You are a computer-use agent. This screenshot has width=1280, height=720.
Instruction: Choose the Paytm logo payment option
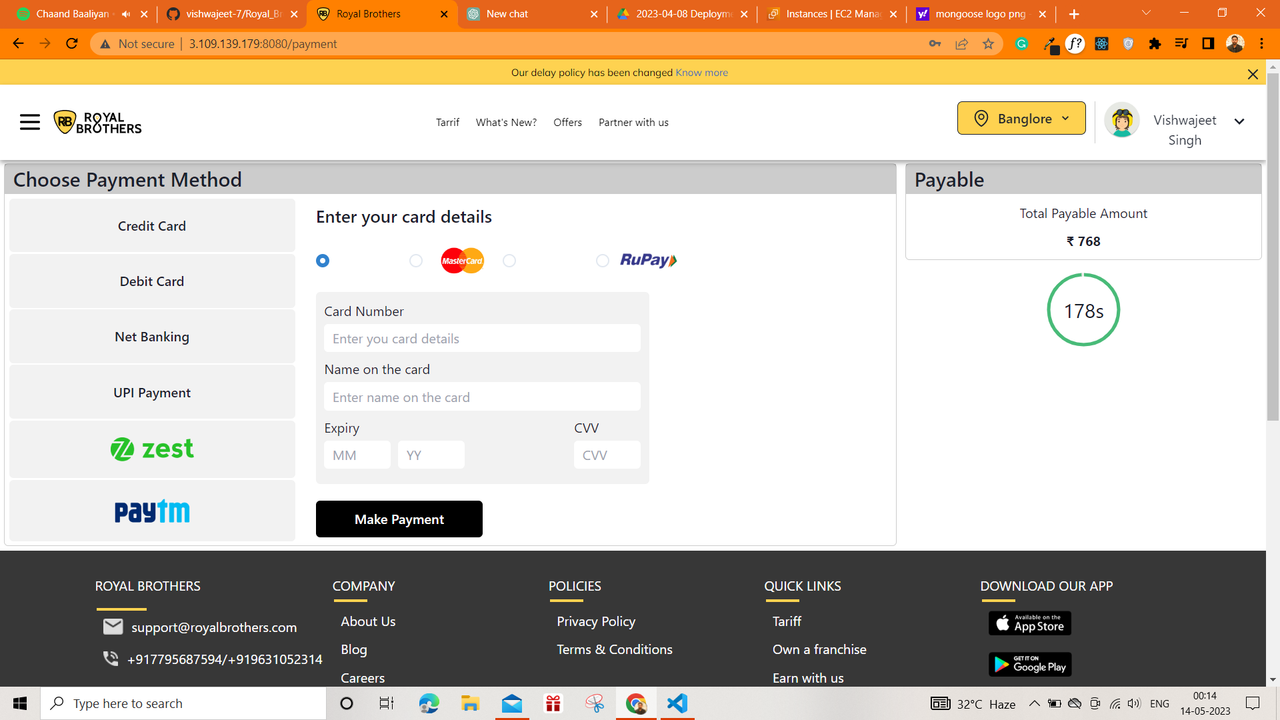pos(152,511)
